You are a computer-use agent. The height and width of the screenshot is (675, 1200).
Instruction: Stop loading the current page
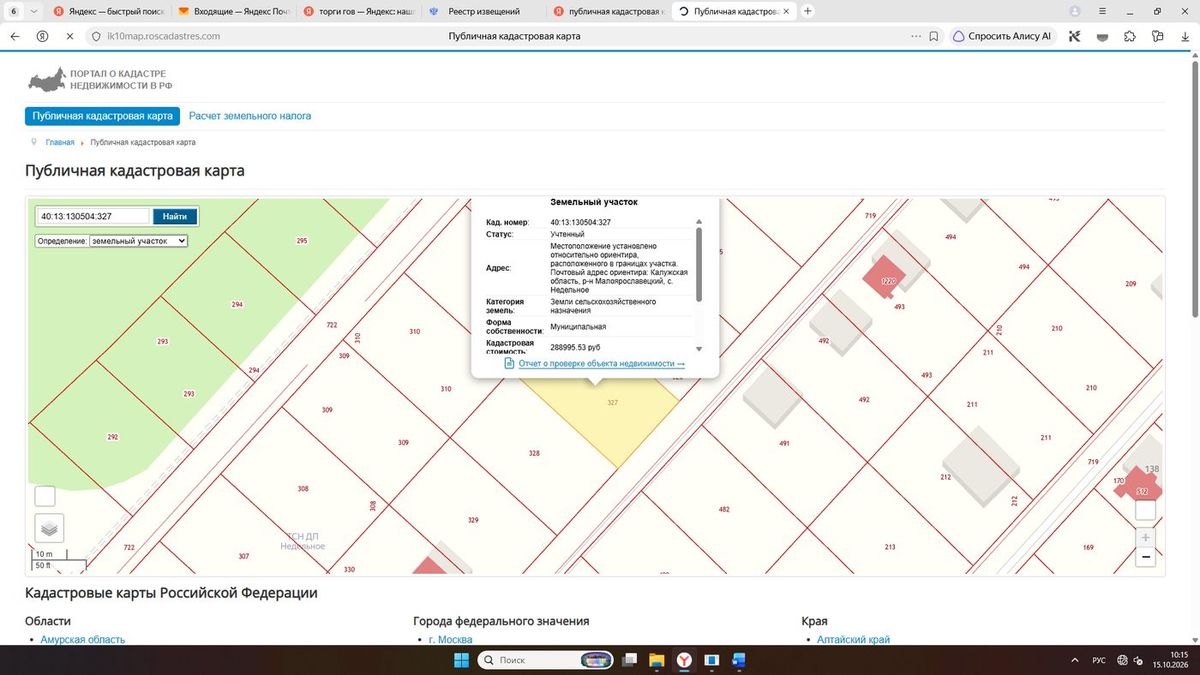[69, 36]
